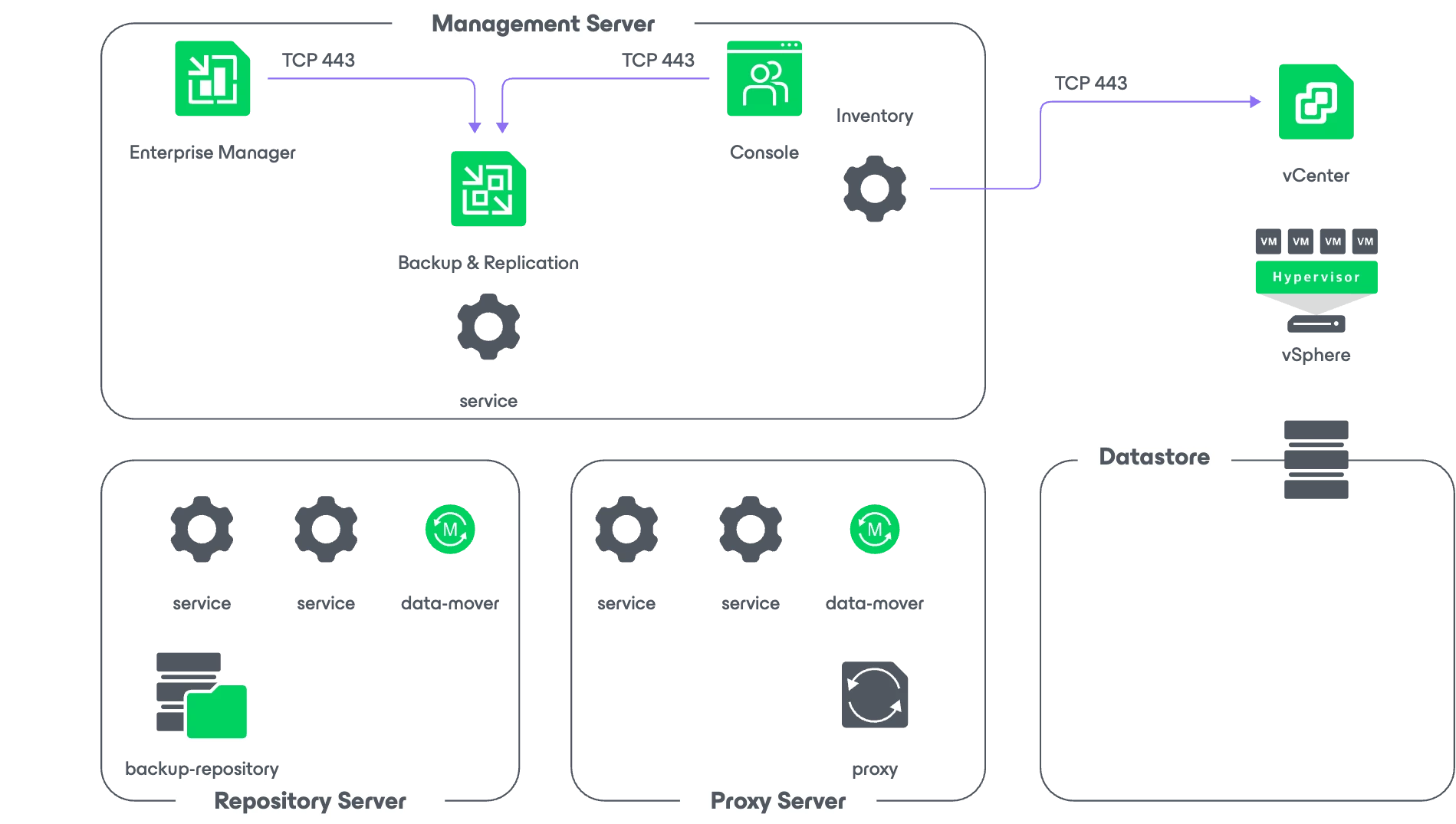Click the Enterprise Manager green icon
1456x824 pixels.
(212, 78)
